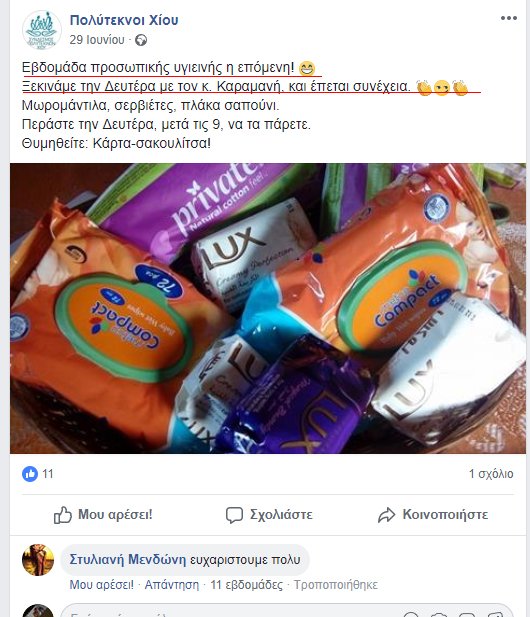Screen dimensions: 530x617
Task: Click the 29 Ιουνίου post date link
Action: pos(97,40)
